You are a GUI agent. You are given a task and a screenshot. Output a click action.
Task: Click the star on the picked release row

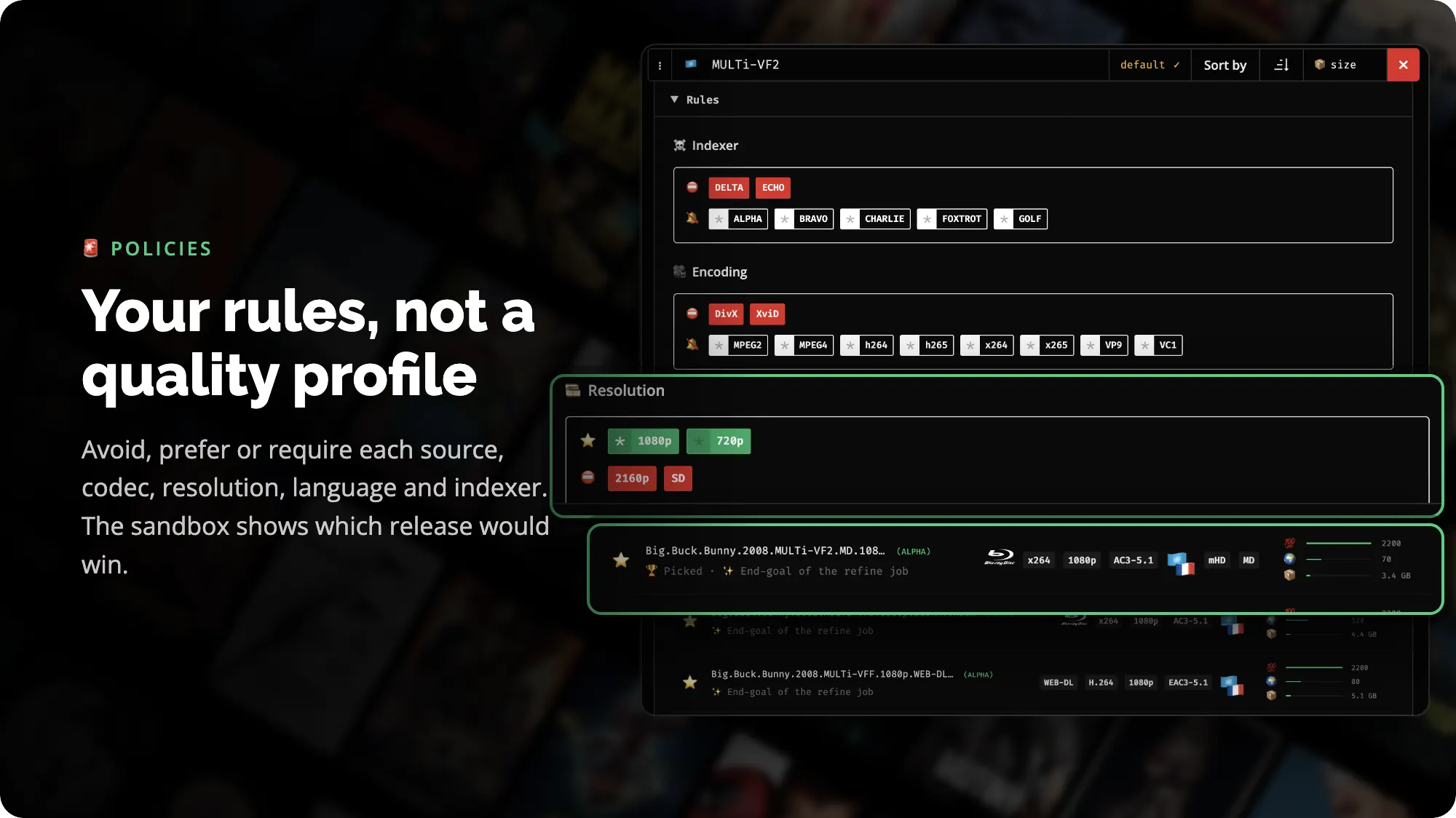click(x=621, y=560)
